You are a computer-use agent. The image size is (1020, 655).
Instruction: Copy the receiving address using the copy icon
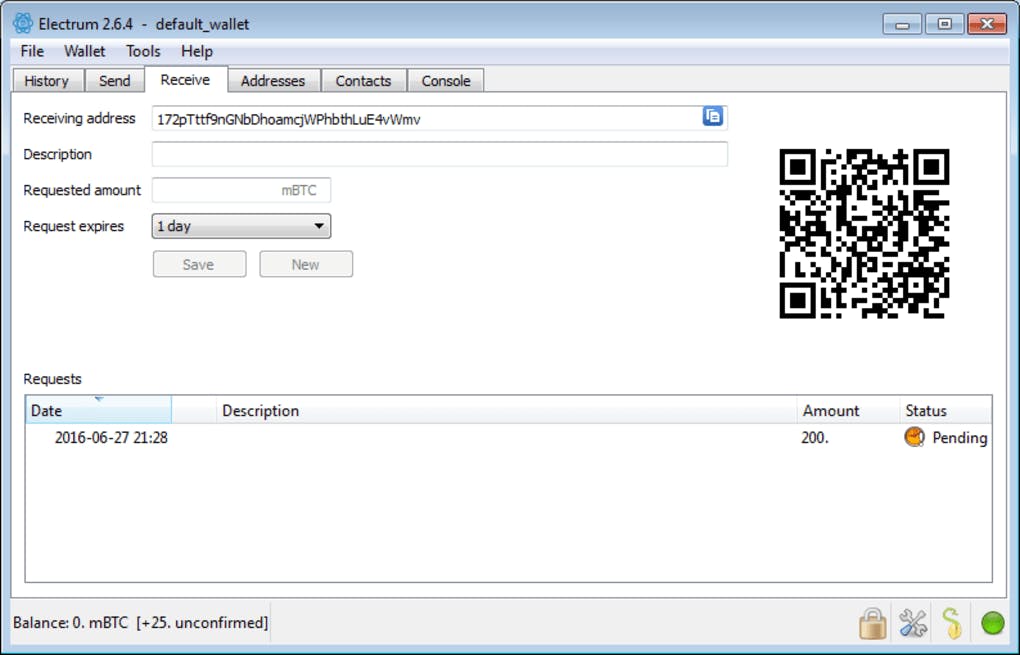(712, 117)
